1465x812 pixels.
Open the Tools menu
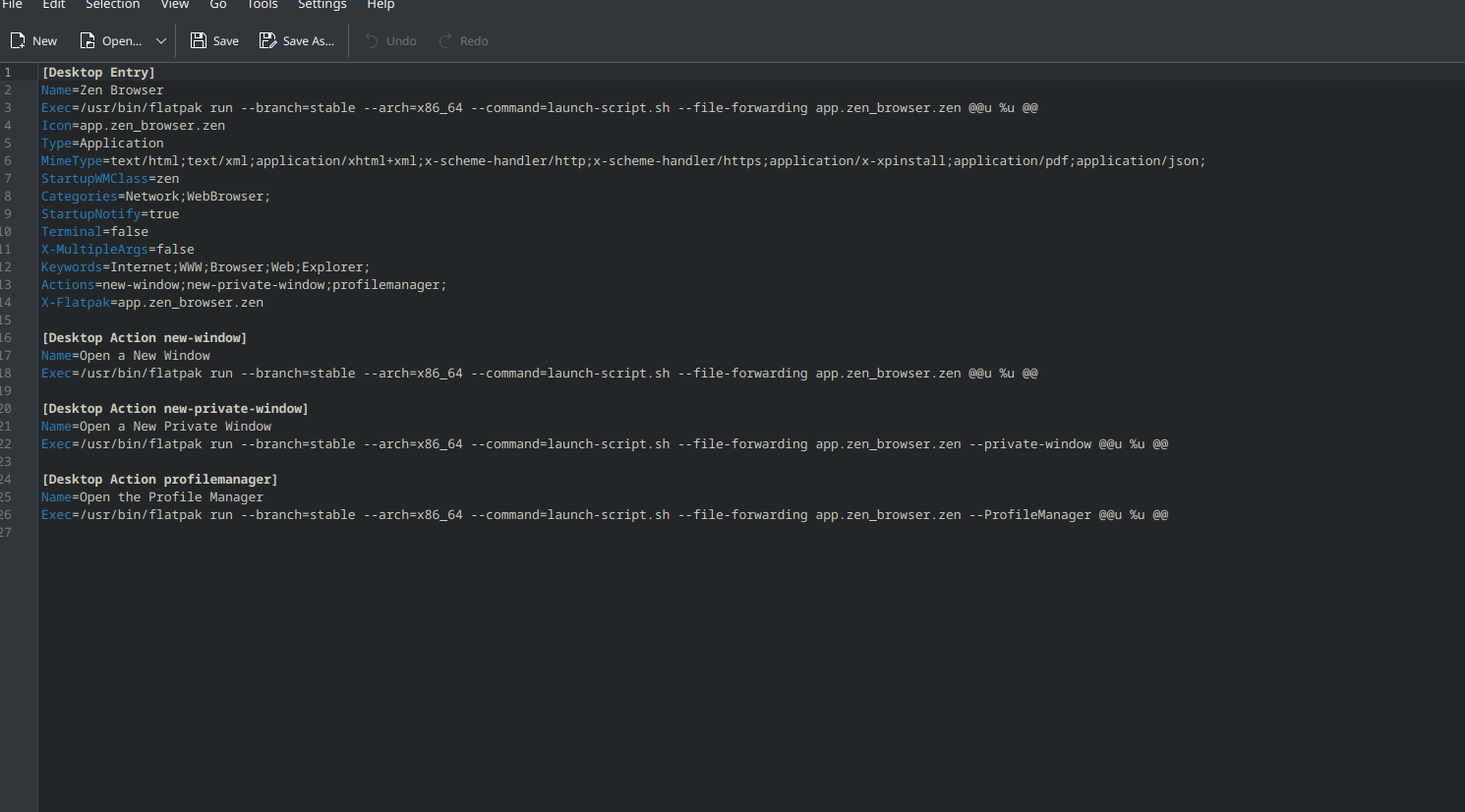point(263,5)
